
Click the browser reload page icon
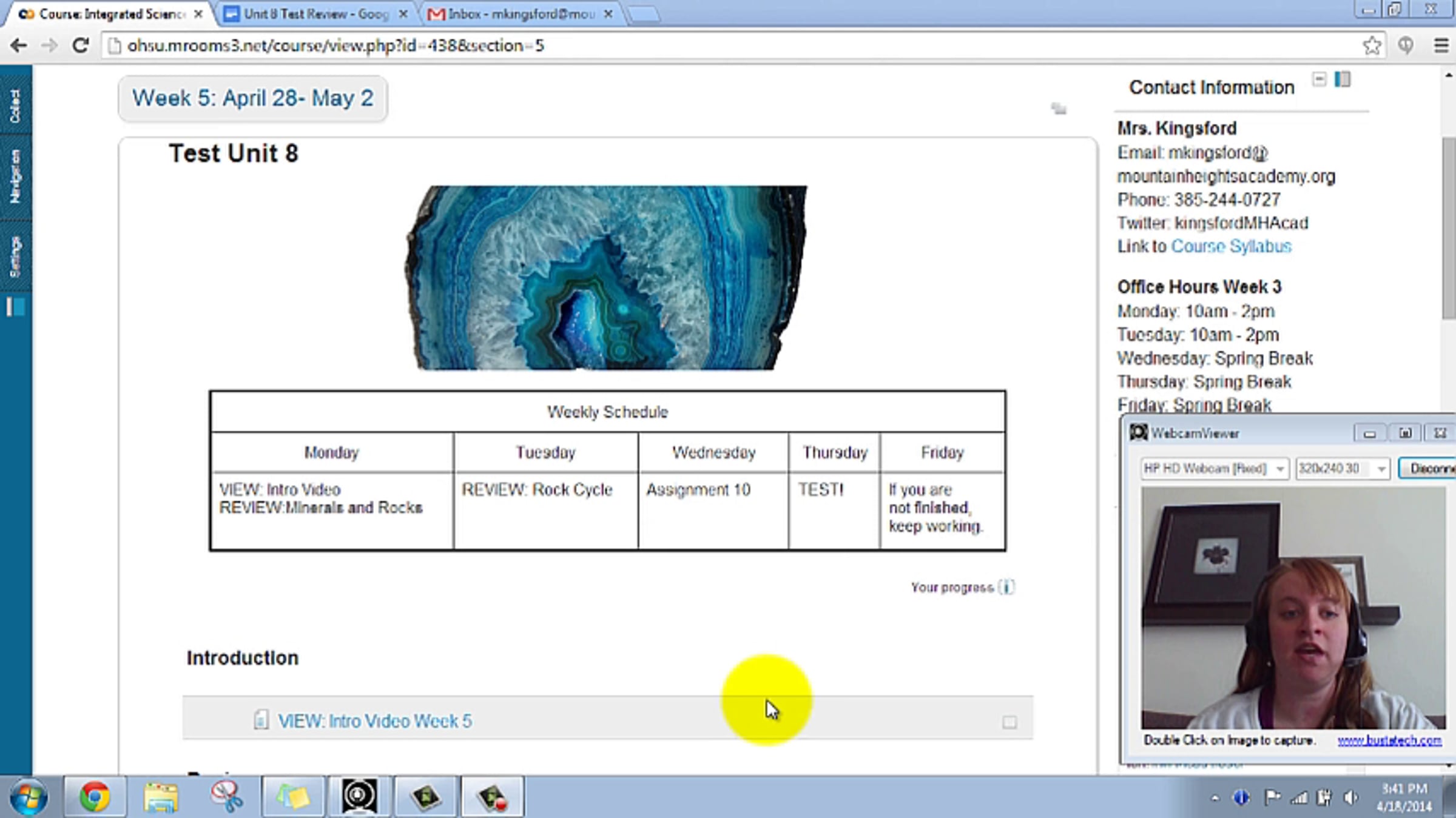[81, 45]
